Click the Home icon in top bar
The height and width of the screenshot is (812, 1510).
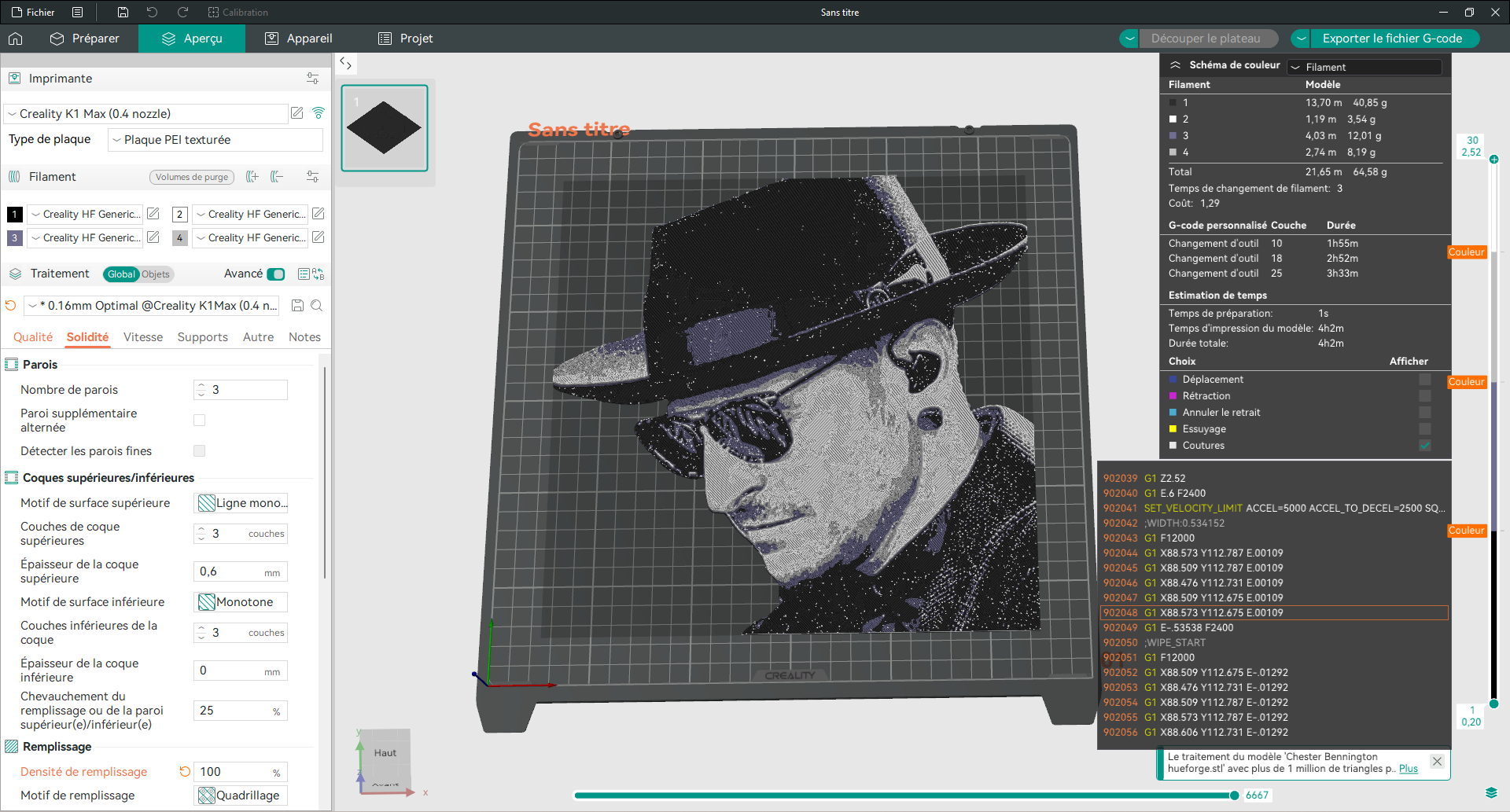tap(16, 39)
